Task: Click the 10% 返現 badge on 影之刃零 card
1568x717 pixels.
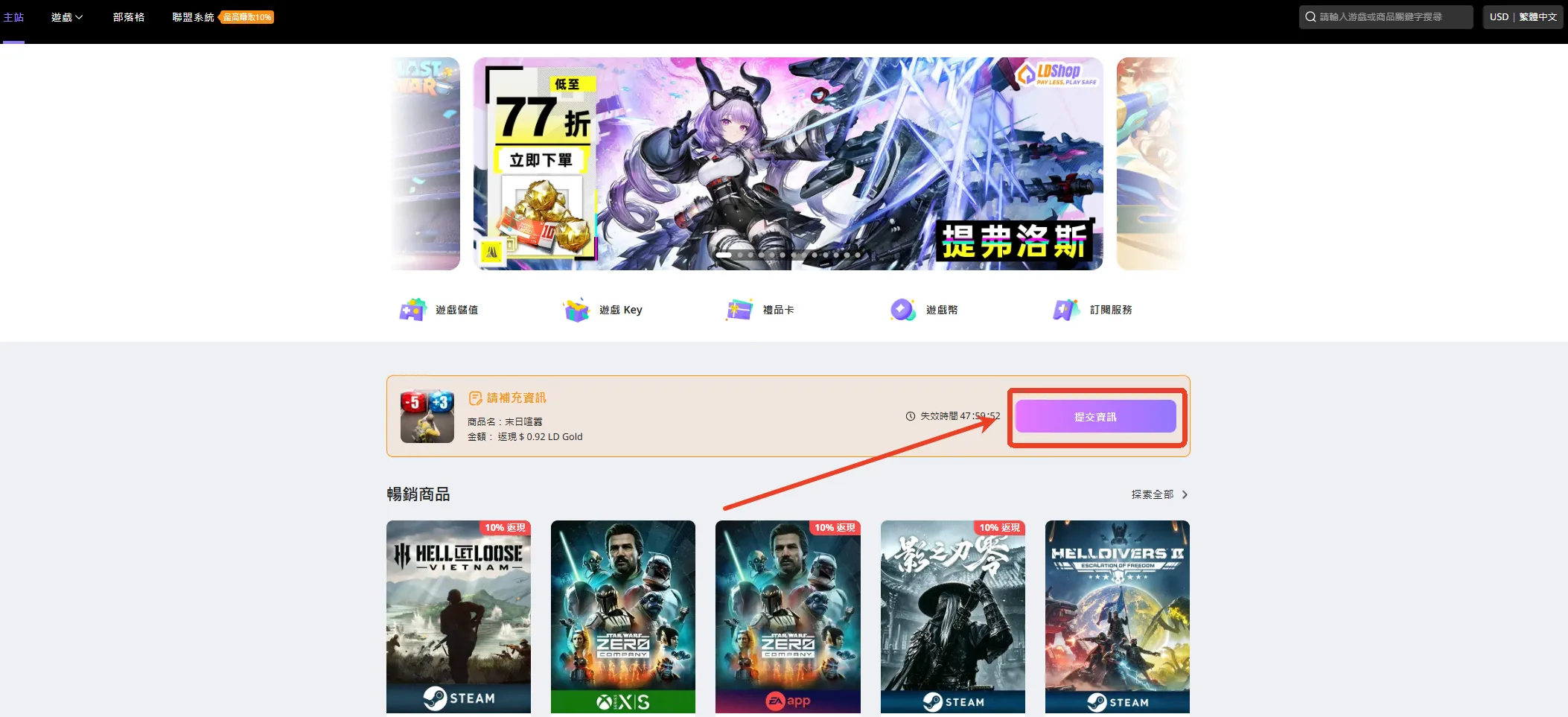Action: (x=999, y=528)
